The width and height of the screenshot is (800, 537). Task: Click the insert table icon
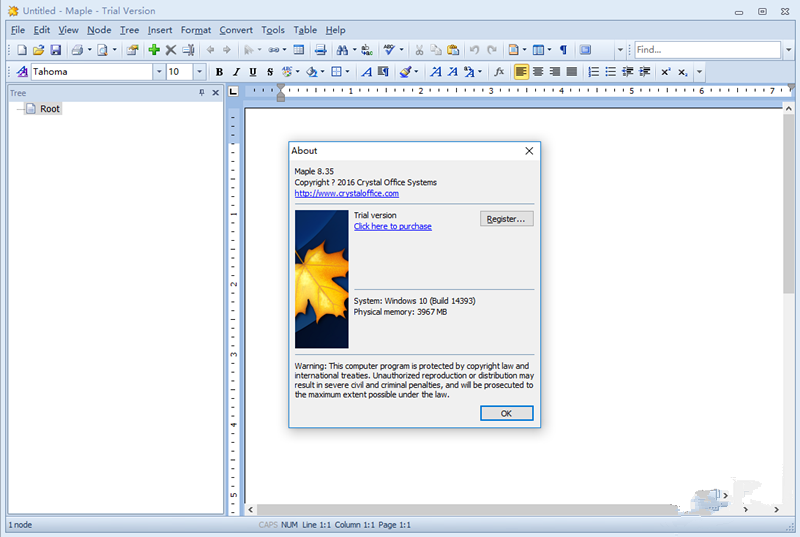click(299, 50)
